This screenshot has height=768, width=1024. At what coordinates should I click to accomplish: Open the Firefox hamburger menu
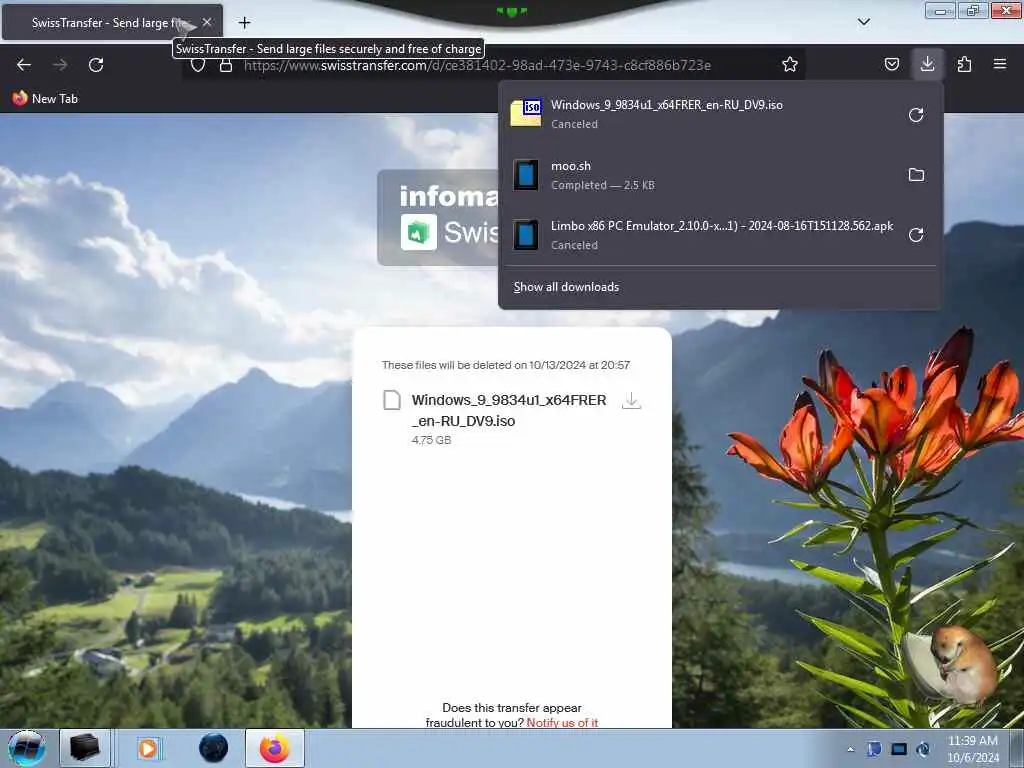[x=1000, y=64]
